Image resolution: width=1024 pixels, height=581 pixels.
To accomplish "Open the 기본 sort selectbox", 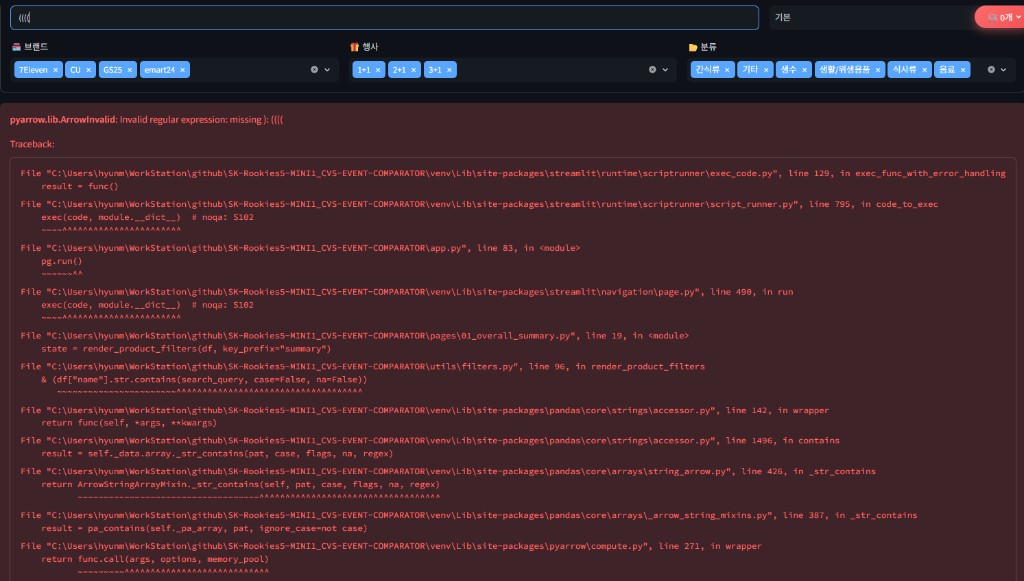I will (x=871, y=18).
